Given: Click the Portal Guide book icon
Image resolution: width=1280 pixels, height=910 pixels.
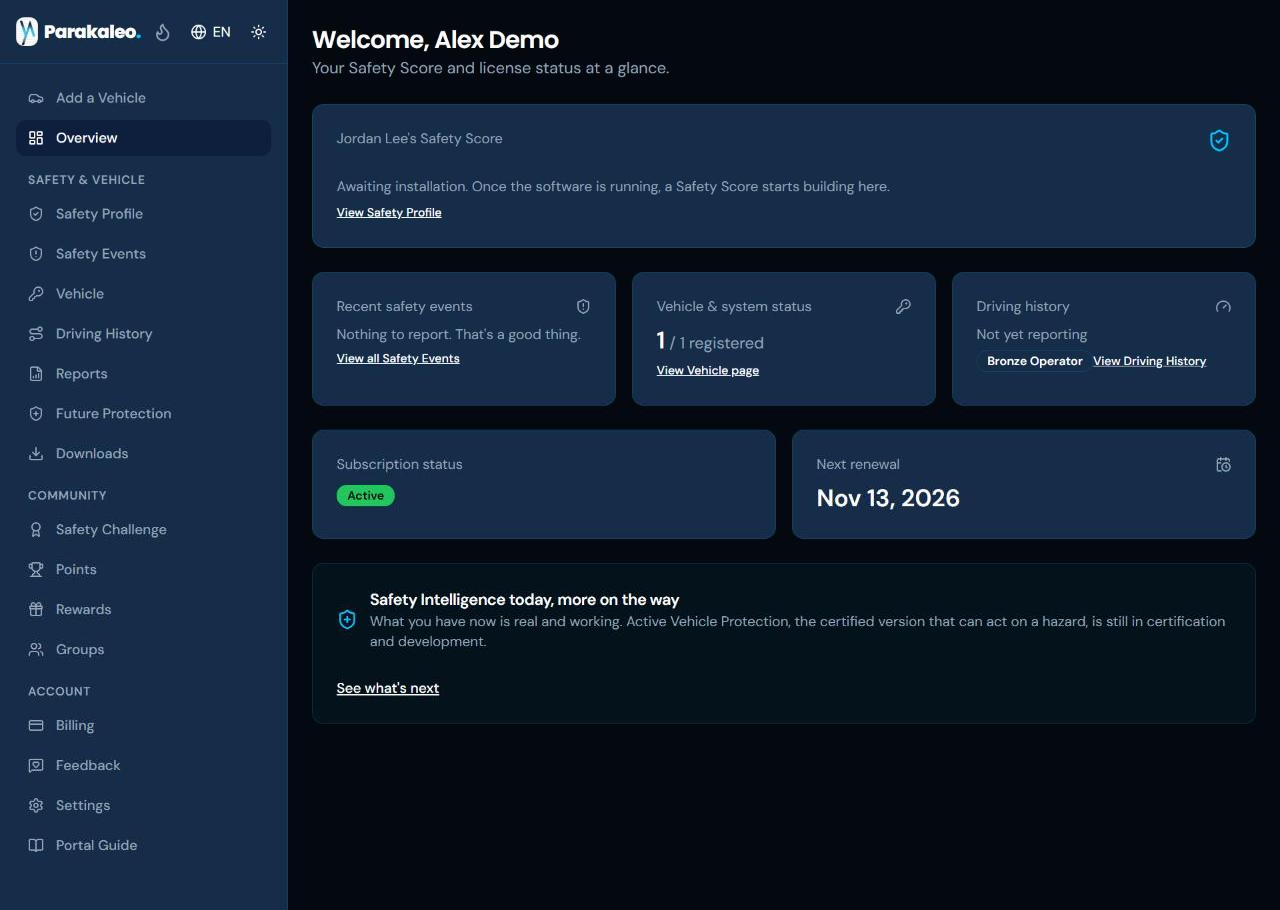Looking at the screenshot, I should tap(36, 846).
